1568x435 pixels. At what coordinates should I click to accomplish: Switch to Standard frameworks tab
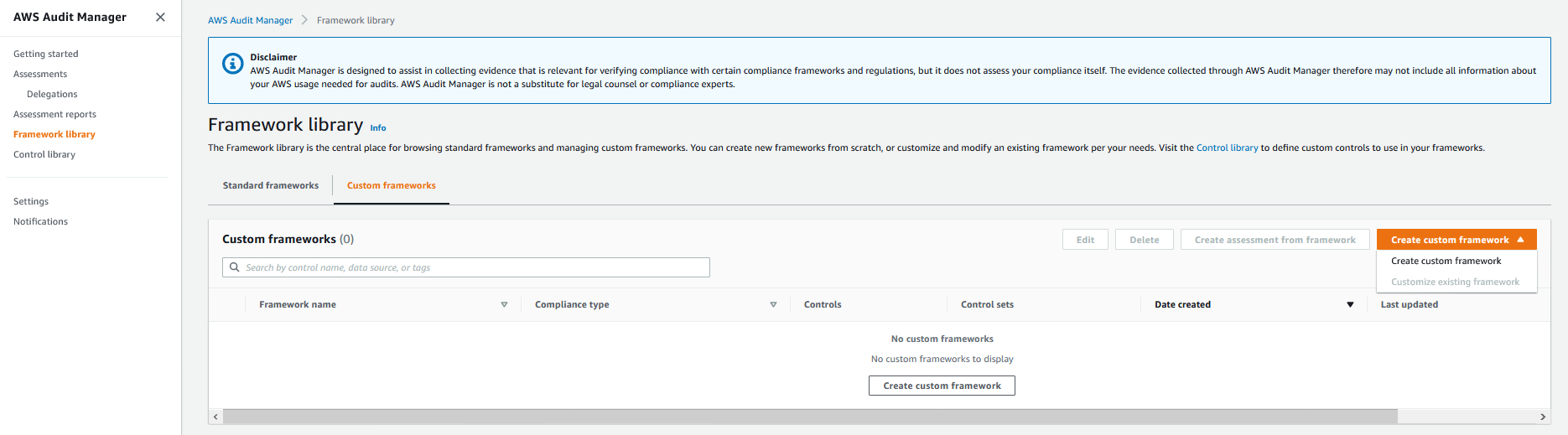click(x=270, y=185)
